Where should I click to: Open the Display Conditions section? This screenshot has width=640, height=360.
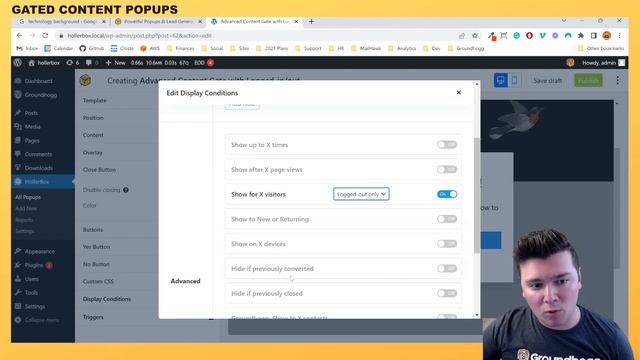(107, 299)
